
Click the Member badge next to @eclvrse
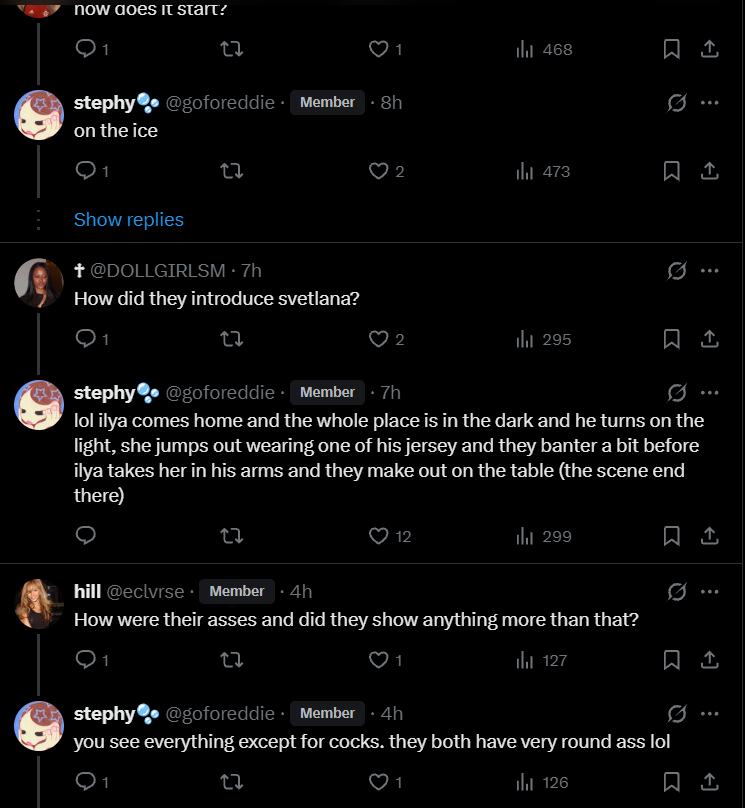237,591
